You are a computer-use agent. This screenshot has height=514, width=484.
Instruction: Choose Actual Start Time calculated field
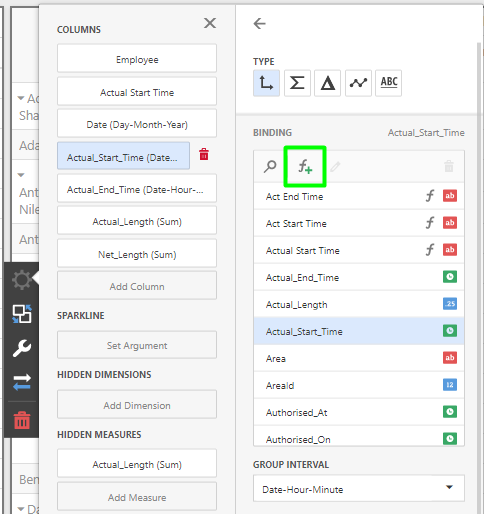[359, 250]
